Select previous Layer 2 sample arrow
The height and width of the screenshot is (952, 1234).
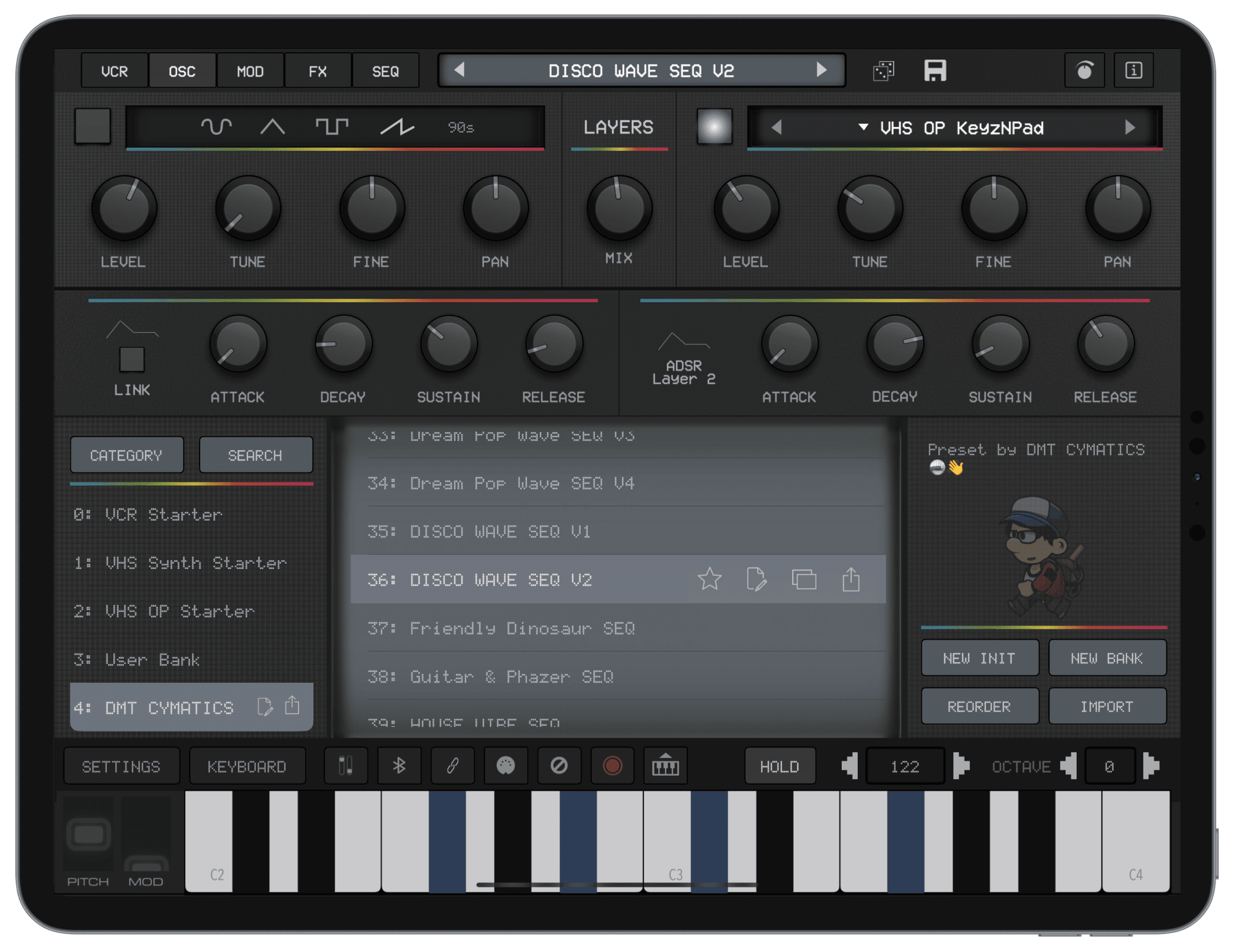(x=777, y=127)
